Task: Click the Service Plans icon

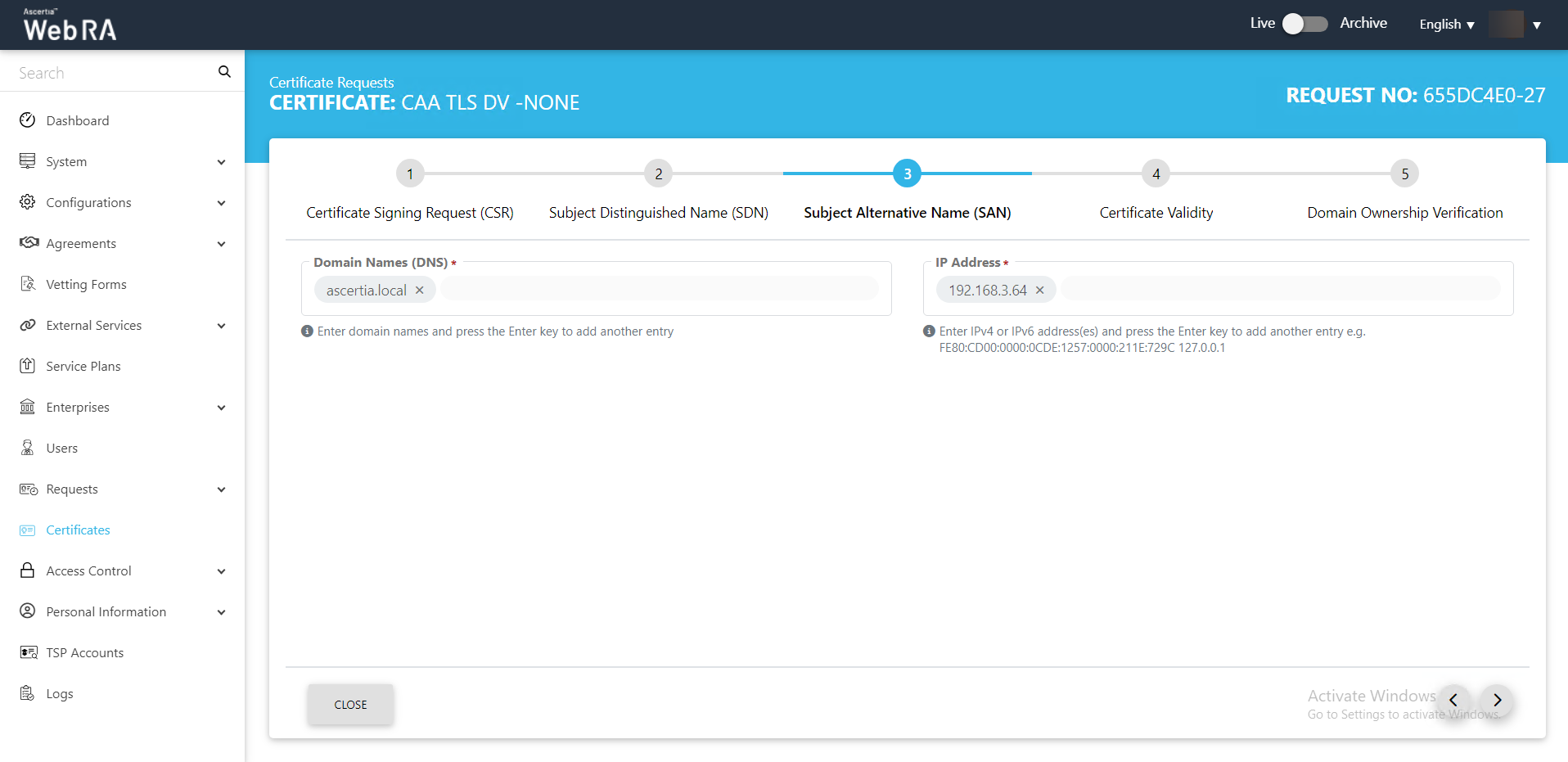Action: [x=28, y=366]
